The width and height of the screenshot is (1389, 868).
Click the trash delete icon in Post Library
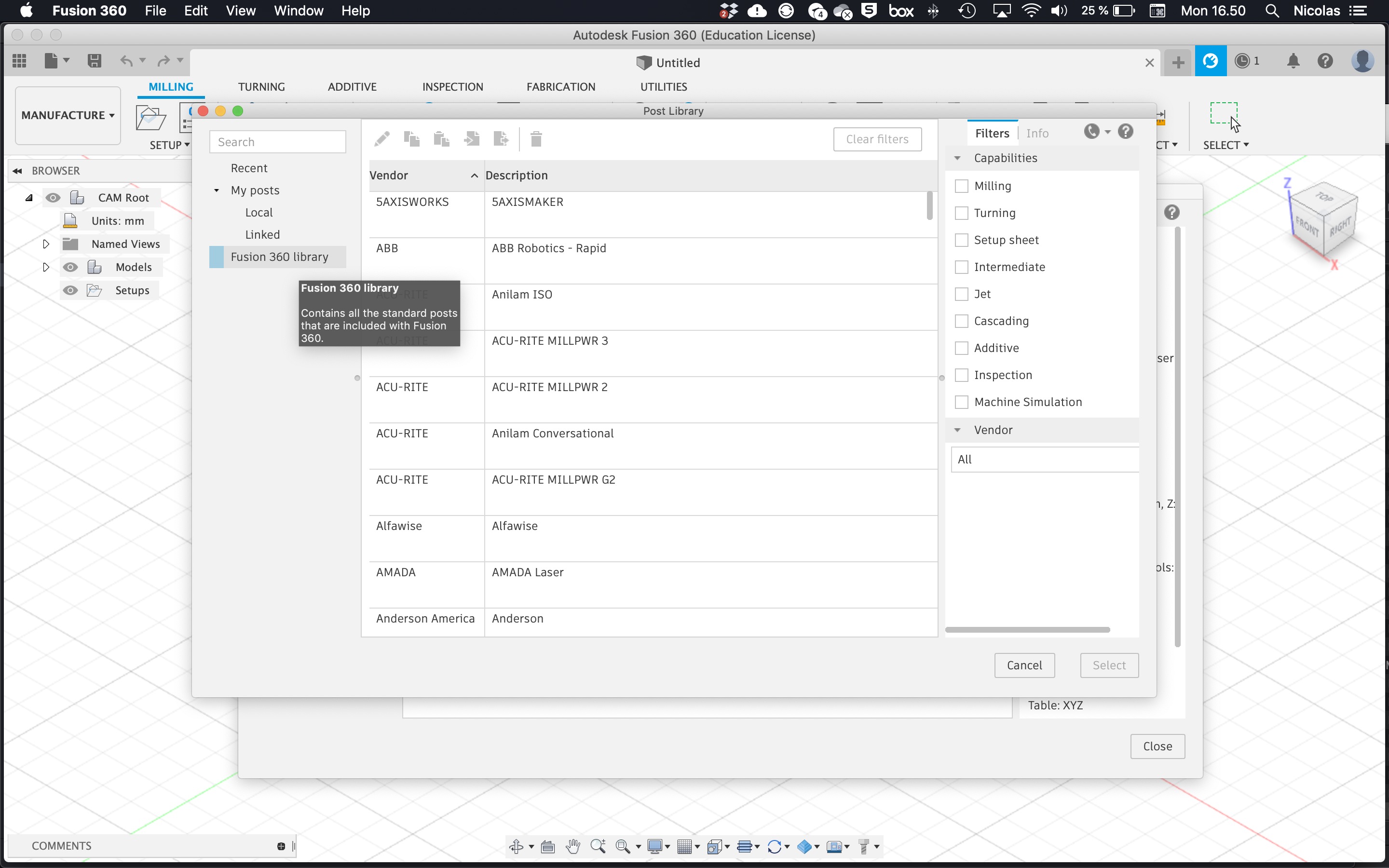(536, 139)
